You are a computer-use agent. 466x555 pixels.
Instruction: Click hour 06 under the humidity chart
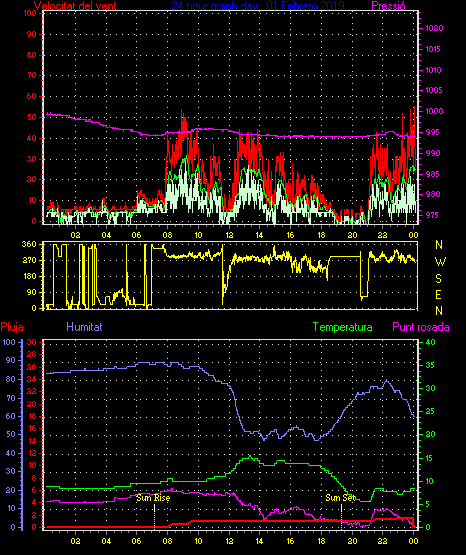tap(137, 541)
